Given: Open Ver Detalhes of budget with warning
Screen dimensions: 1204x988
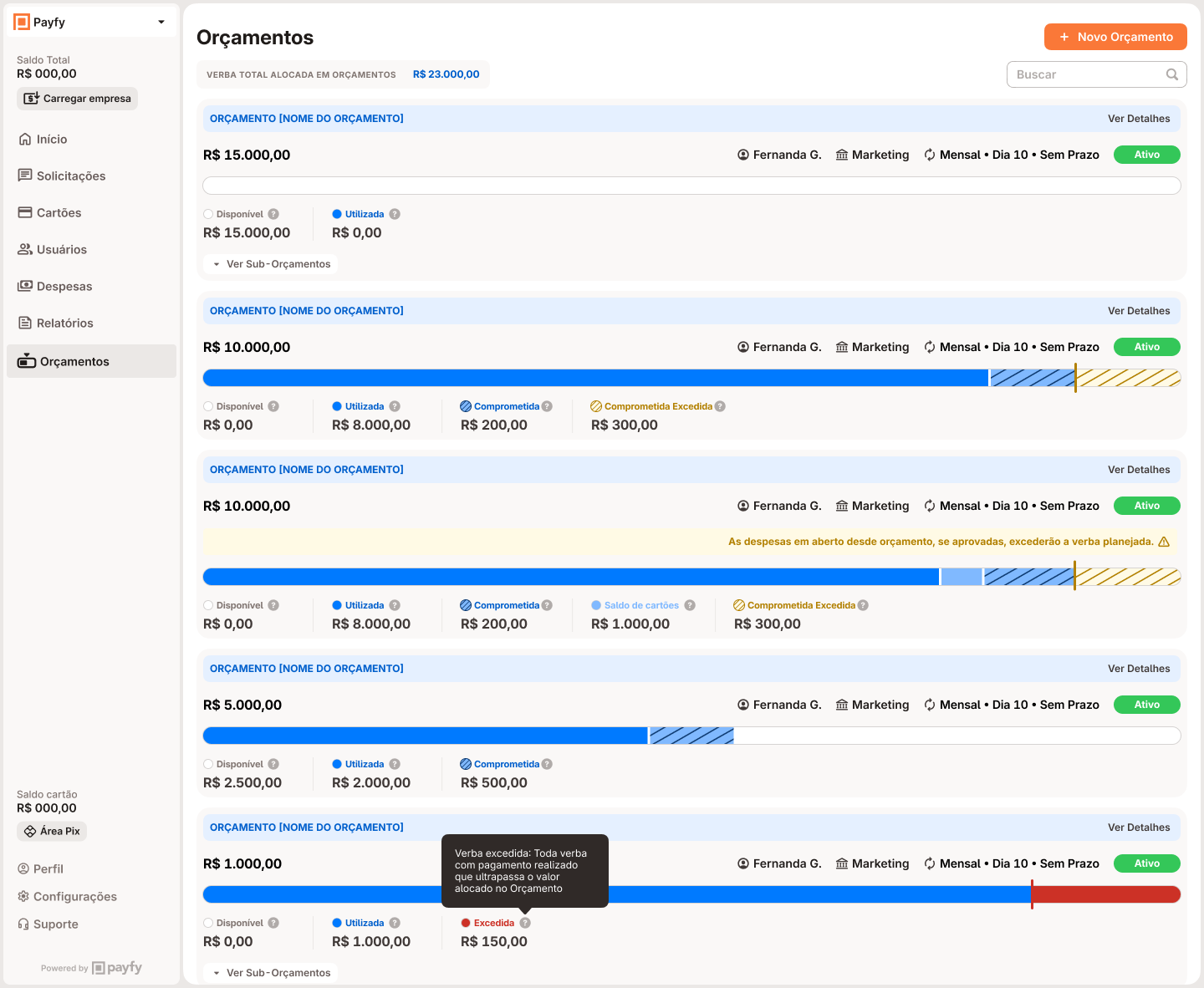Looking at the screenshot, I should tap(1139, 470).
